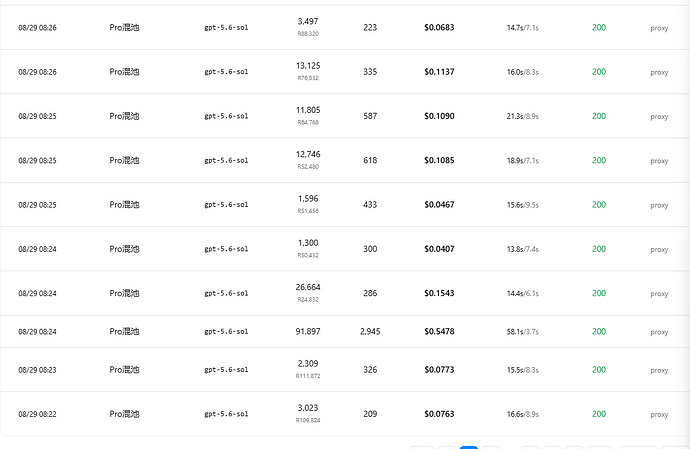Select the R111,872 cached tokens label

pos(308,376)
